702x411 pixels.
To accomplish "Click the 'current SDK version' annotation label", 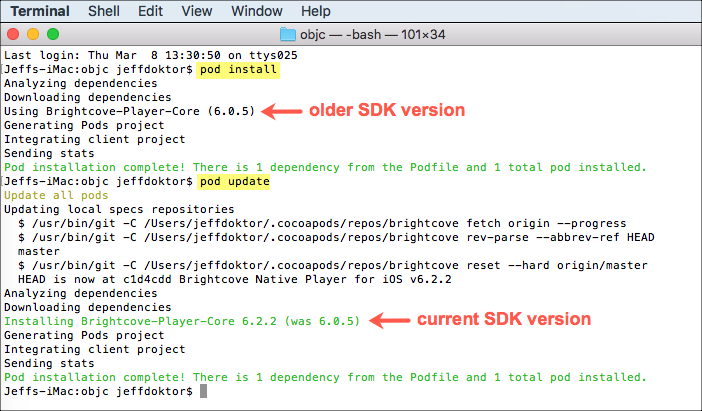I will point(503,319).
